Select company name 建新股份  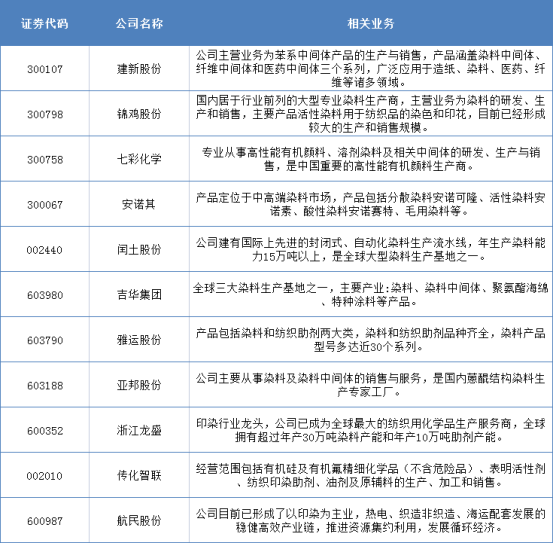click(139, 69)
